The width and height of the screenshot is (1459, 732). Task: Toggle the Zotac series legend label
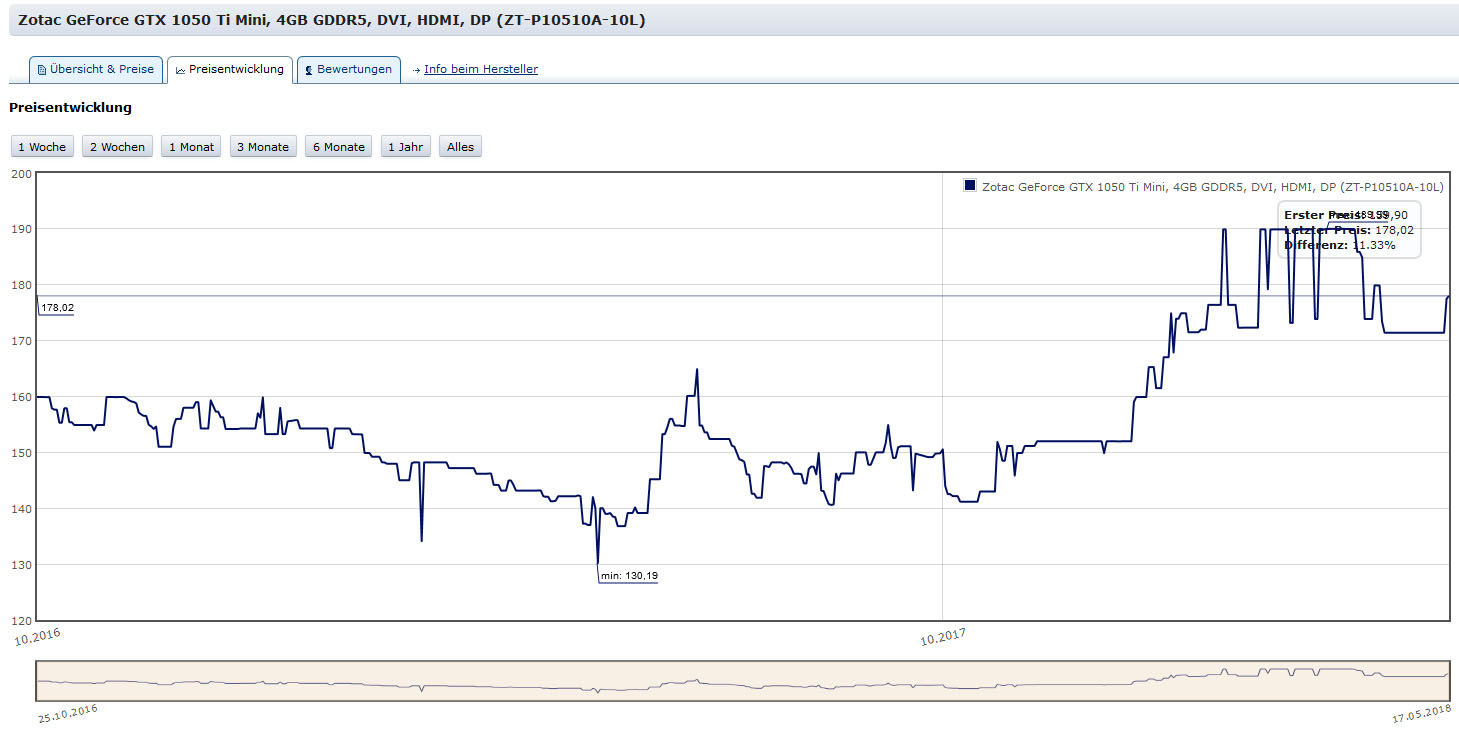[x=1213, y=187]
